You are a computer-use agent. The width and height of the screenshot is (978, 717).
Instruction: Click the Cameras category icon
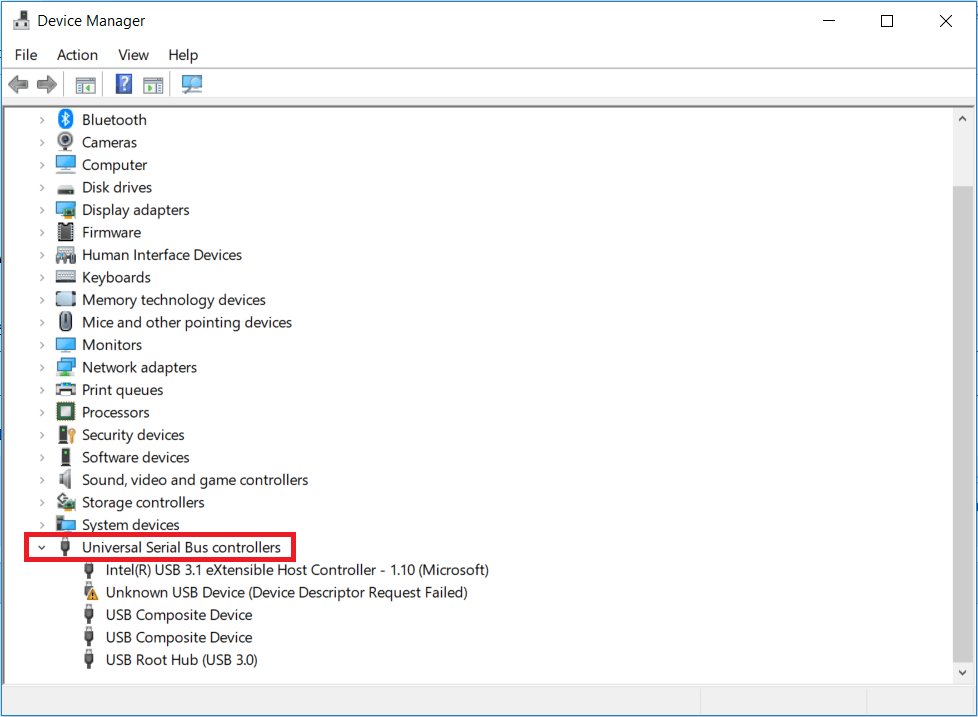coord(66,142)
